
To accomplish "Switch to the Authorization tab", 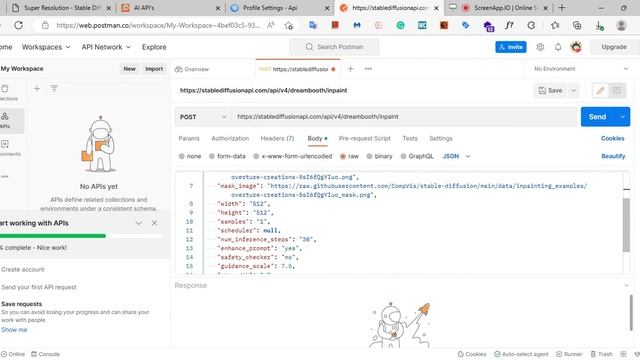I will click(x=230, y=138).
